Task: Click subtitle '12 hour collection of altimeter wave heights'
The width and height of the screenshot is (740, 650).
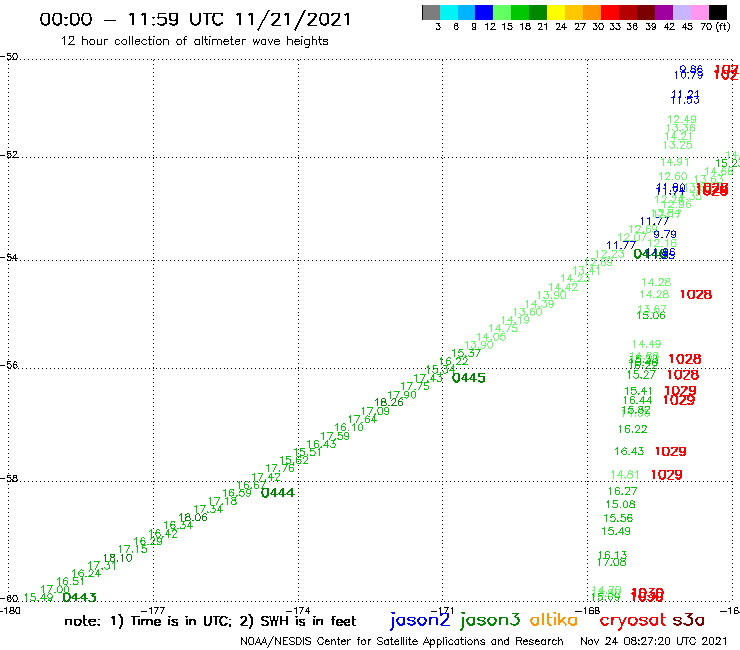Action: 194,41
